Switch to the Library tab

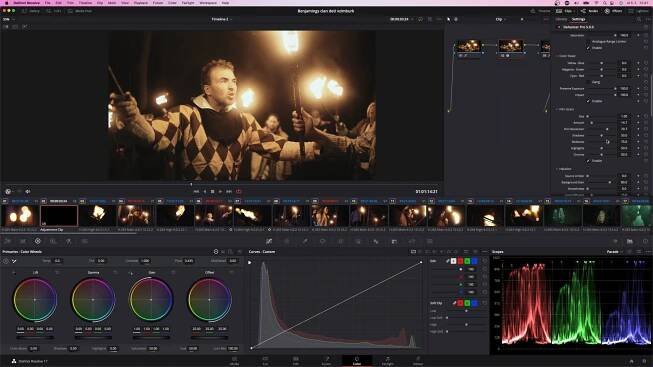pyautogui.click(x=561, y=19)
